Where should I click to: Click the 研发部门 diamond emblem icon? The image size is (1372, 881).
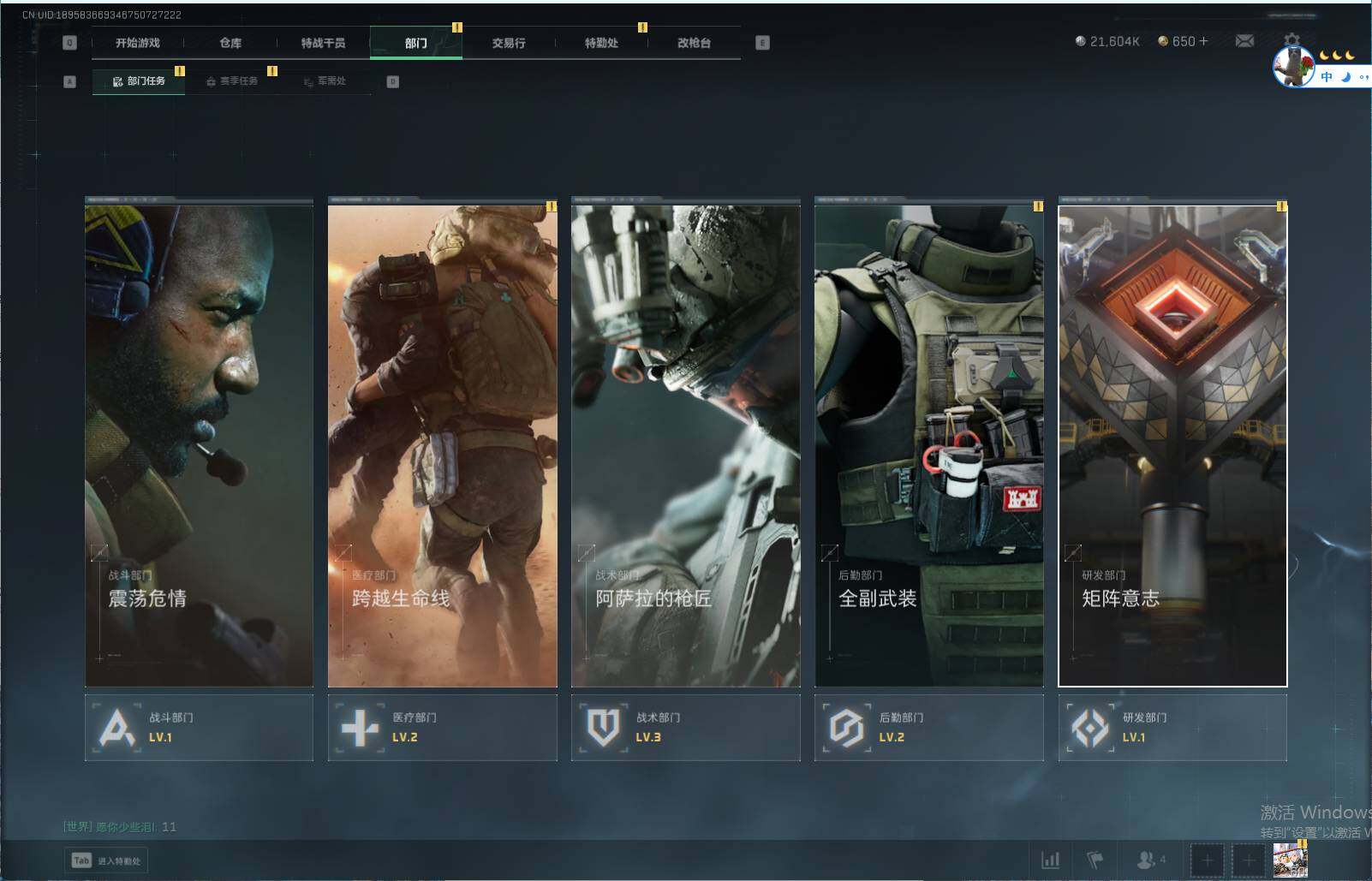point(1089,728)
